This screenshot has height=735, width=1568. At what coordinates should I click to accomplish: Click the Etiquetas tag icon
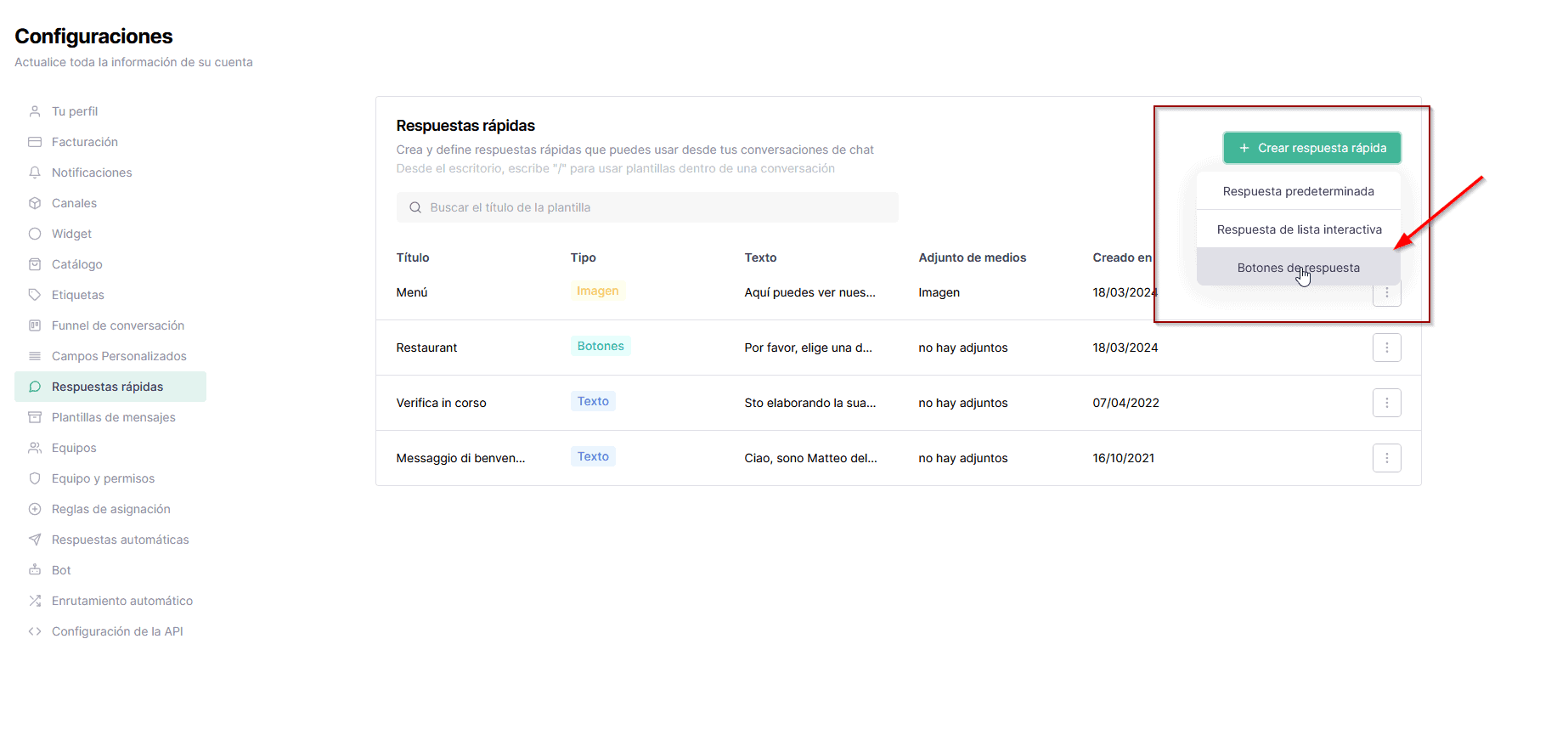point(35,295)
